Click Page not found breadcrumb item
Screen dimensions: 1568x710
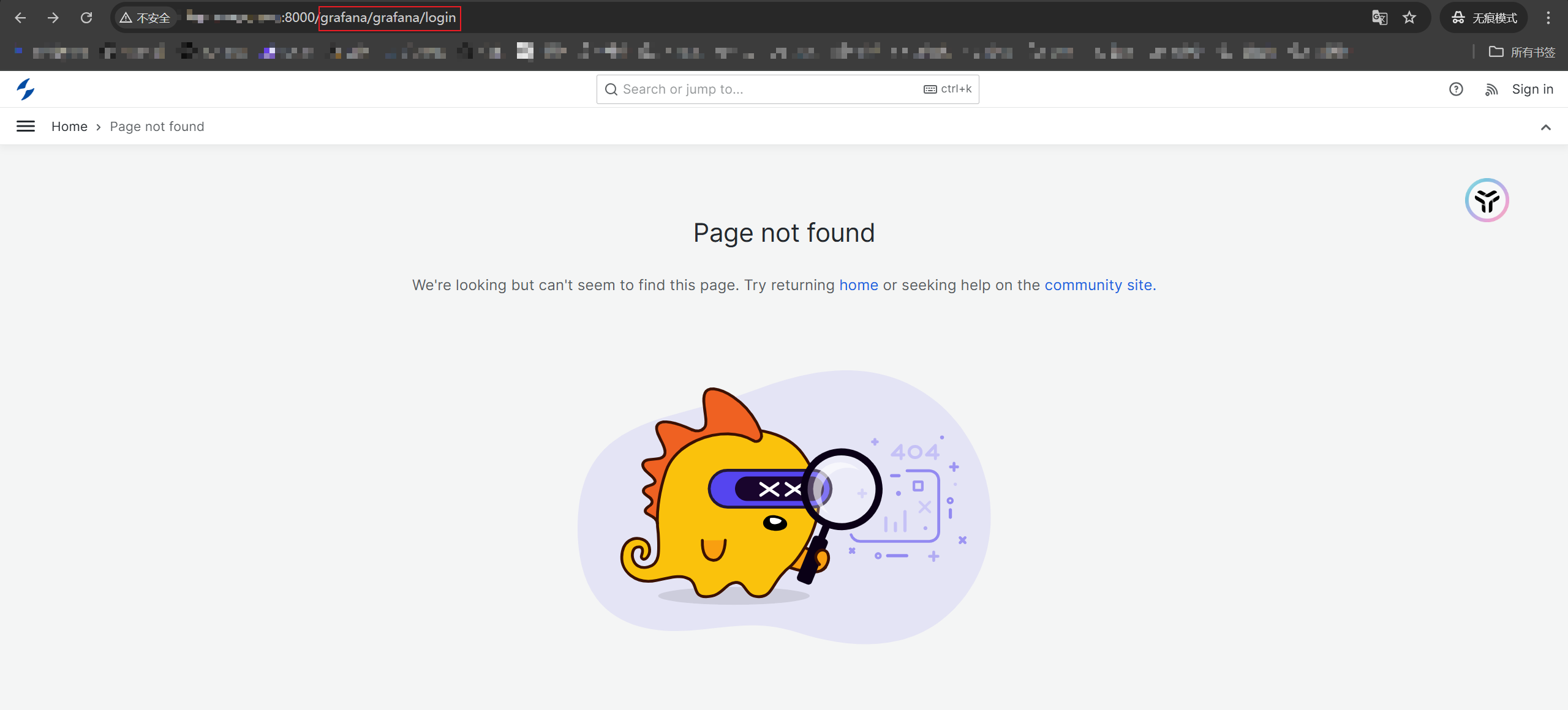pos(157,127)
